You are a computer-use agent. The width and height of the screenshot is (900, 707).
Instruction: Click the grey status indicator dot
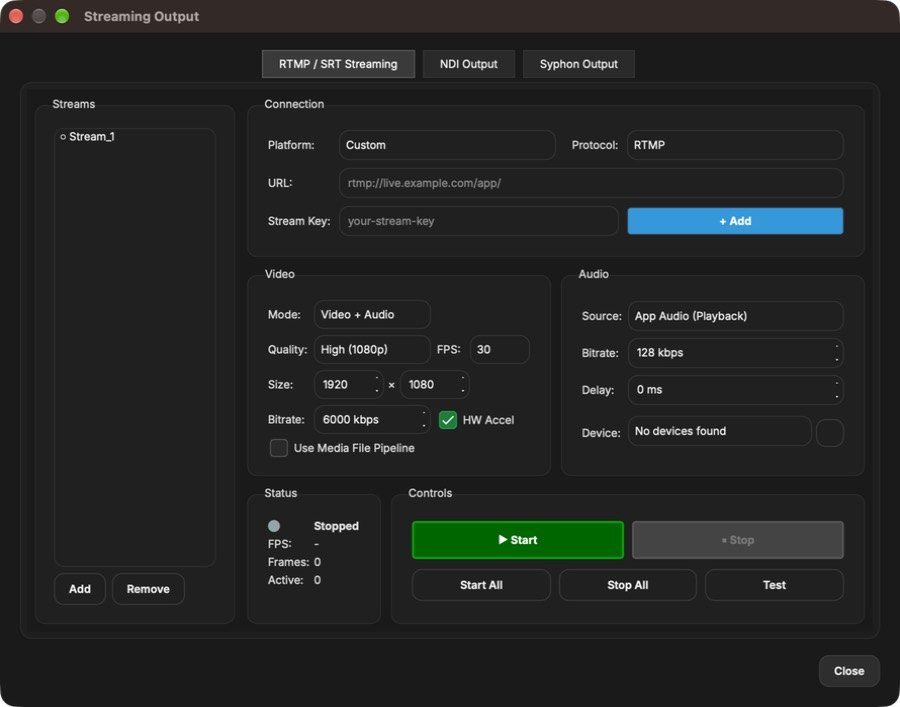(274, 526)
